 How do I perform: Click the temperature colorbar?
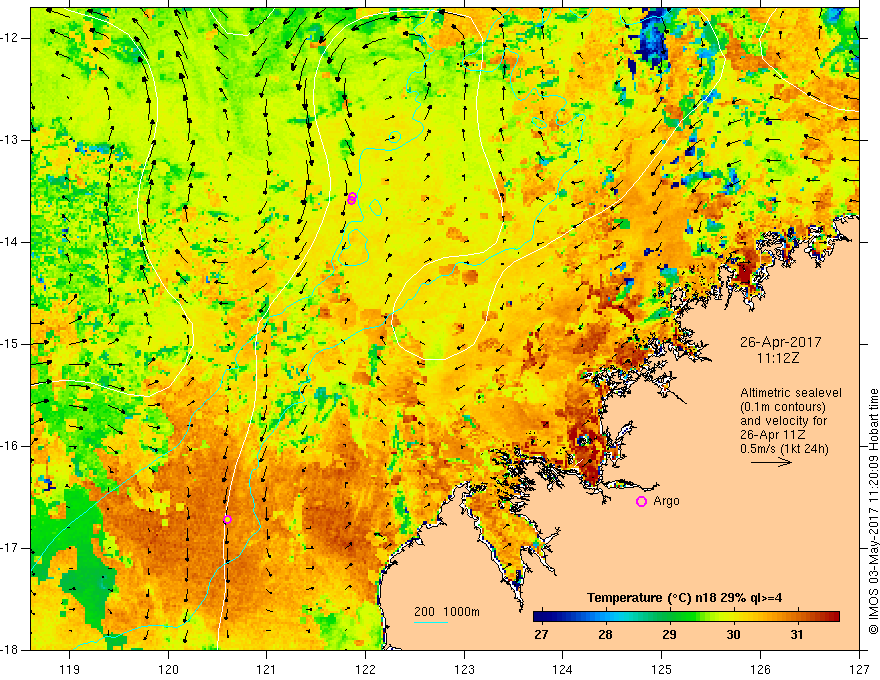686,617
